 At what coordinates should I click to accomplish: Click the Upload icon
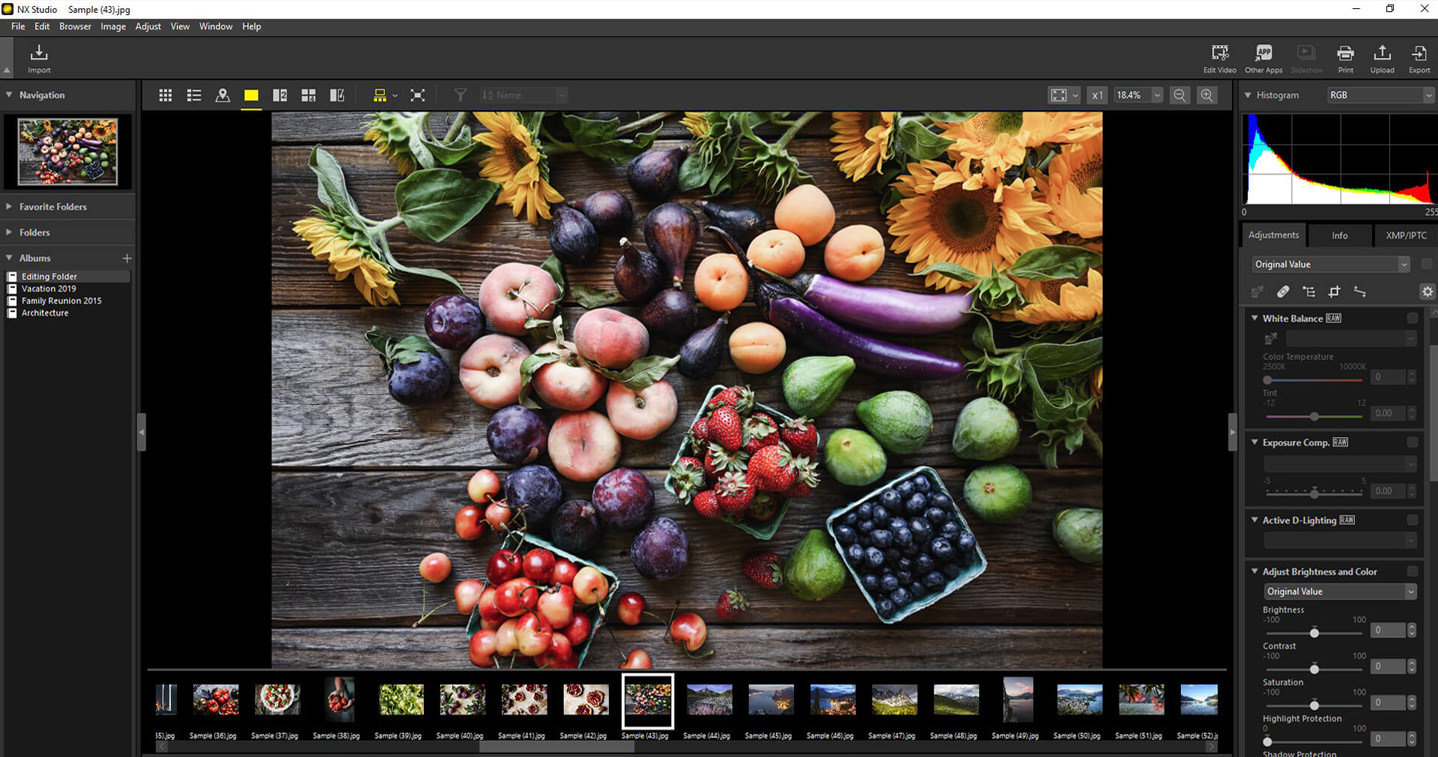tap(1382, 59)
